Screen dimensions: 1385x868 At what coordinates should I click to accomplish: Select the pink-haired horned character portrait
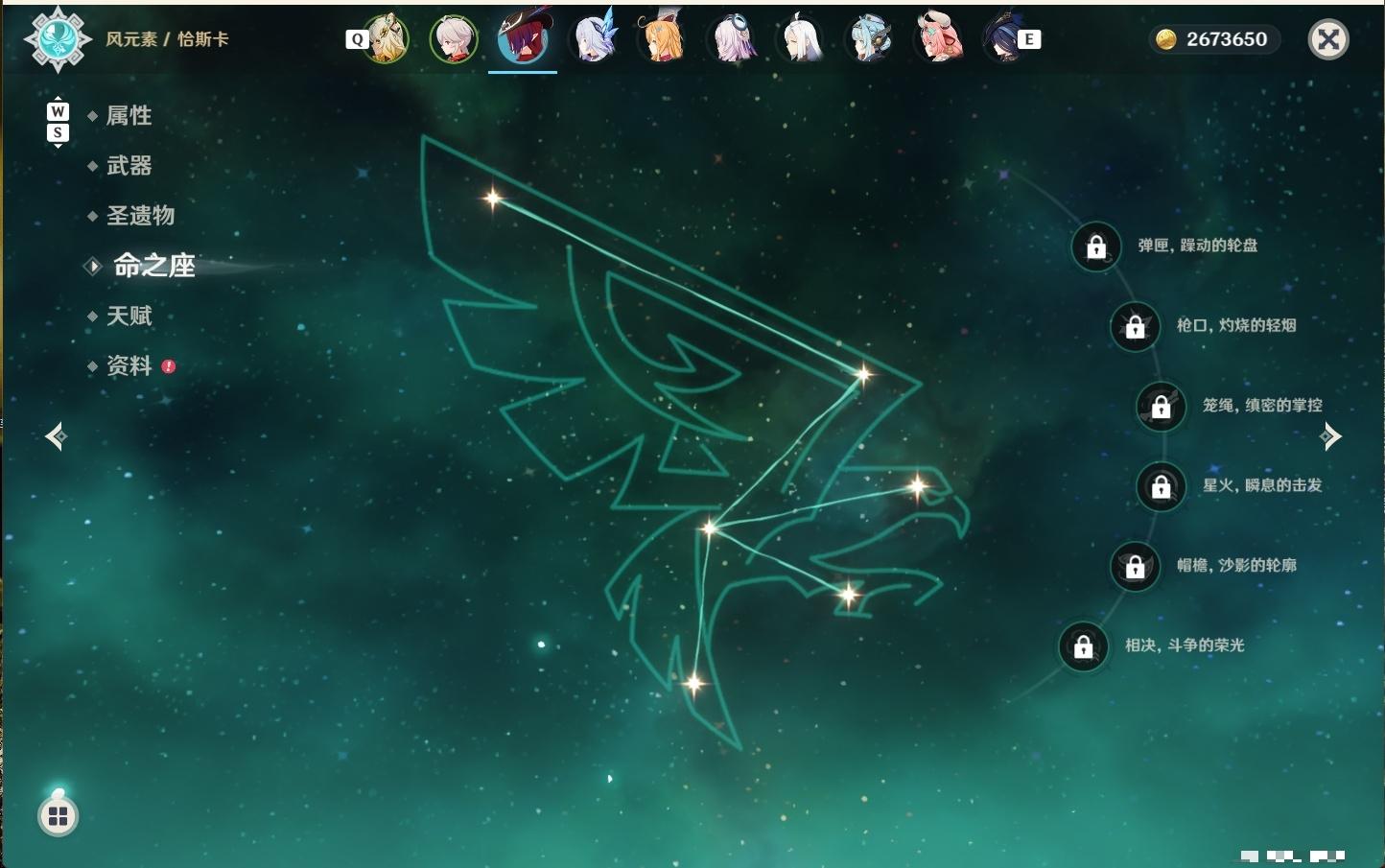click(939, 39)
